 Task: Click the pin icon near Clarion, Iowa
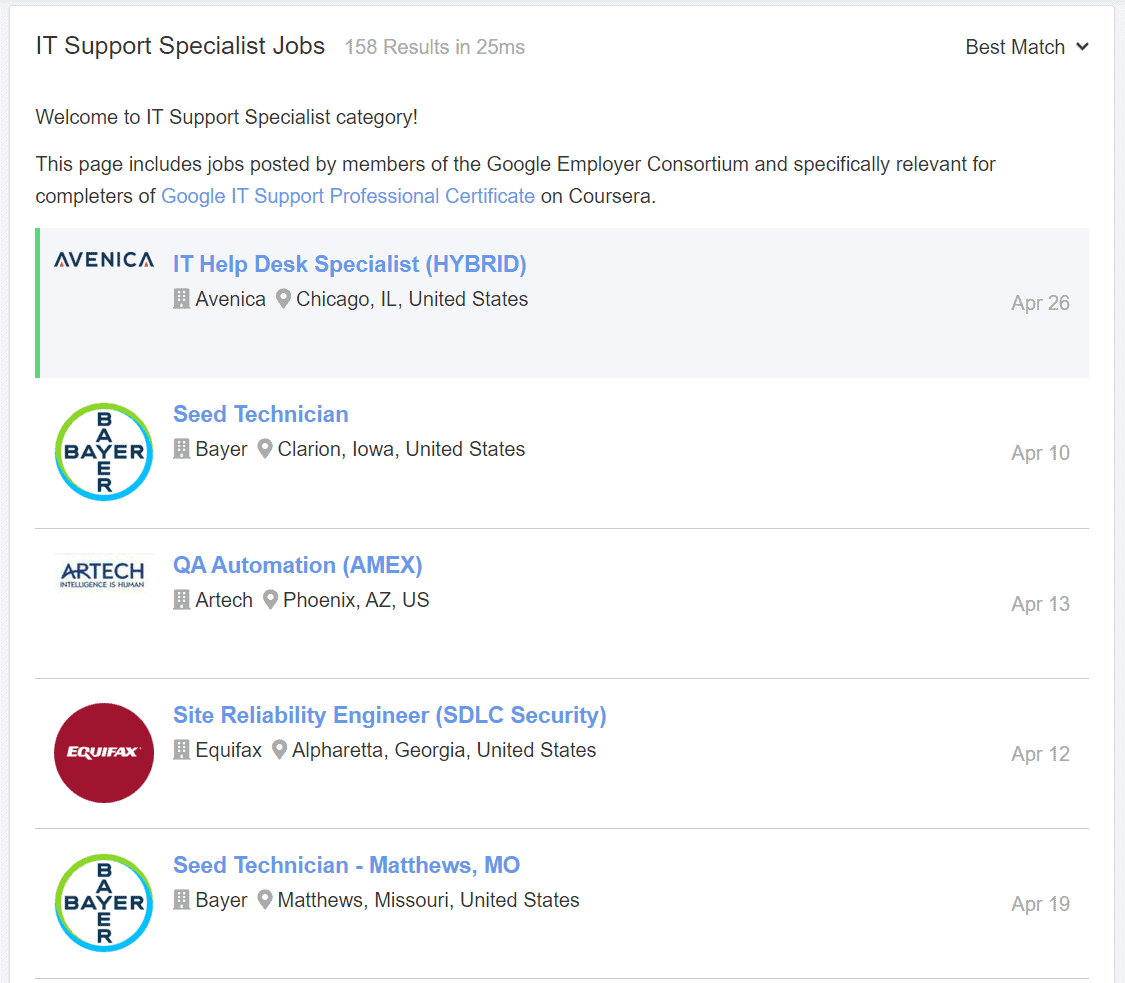pyautogui.click(x=264, y=448)
